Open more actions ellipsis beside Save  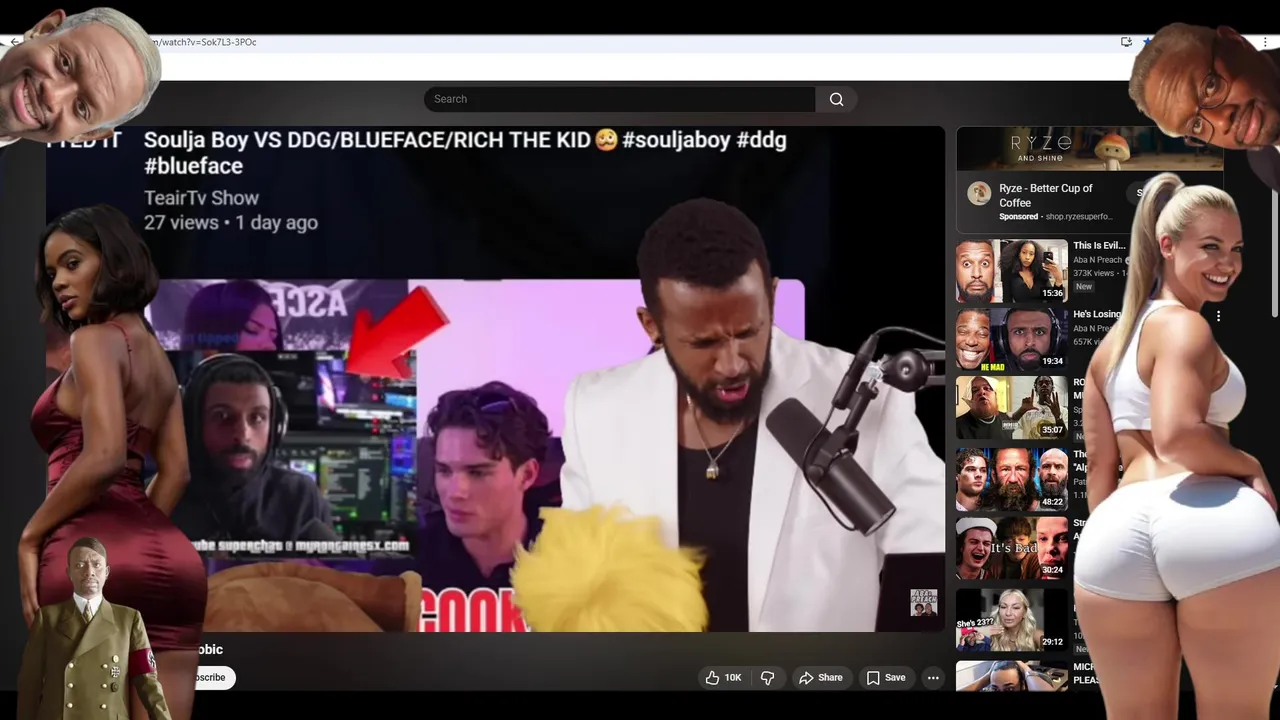tap(933, 677)
